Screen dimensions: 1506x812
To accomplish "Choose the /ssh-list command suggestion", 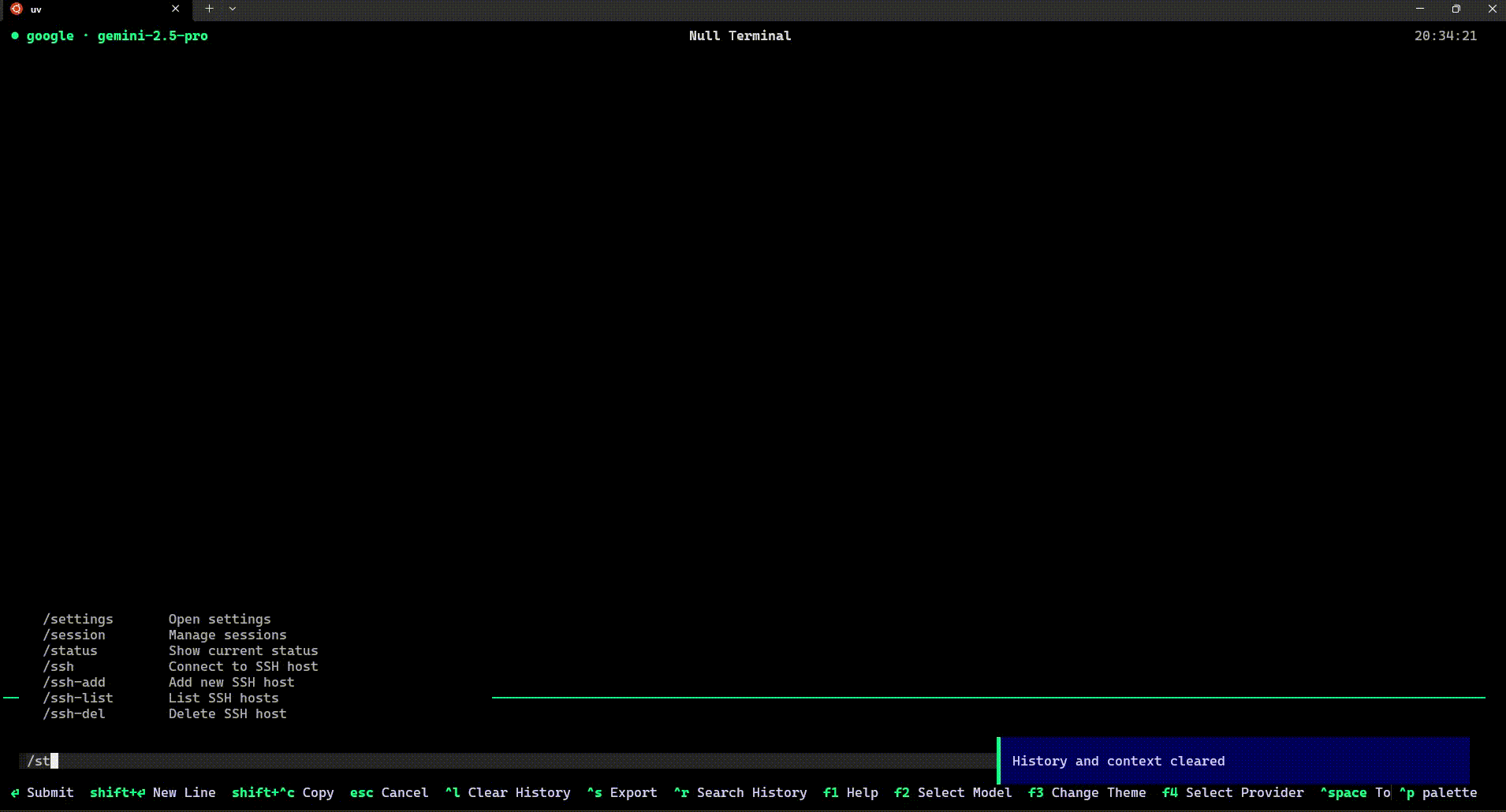I will (x=78, y=698).
